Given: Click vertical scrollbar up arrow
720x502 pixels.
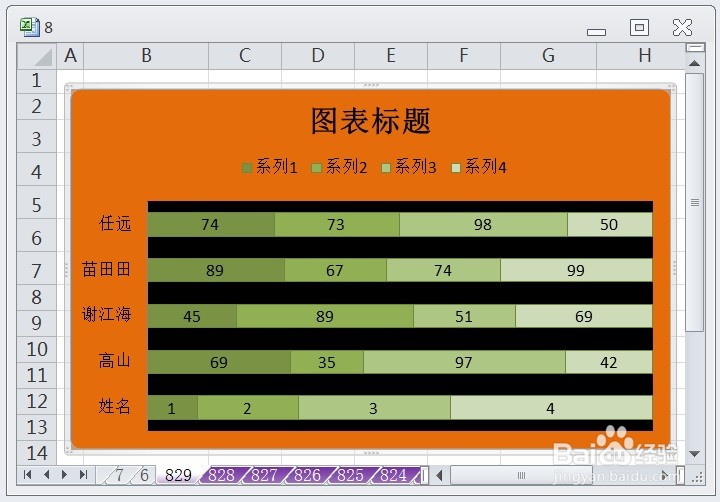Looking at the screenshot, I should [x=694, y=63].
